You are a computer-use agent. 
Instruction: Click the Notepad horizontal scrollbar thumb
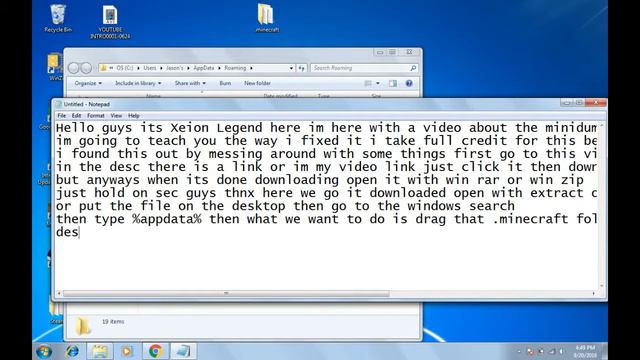226,293
